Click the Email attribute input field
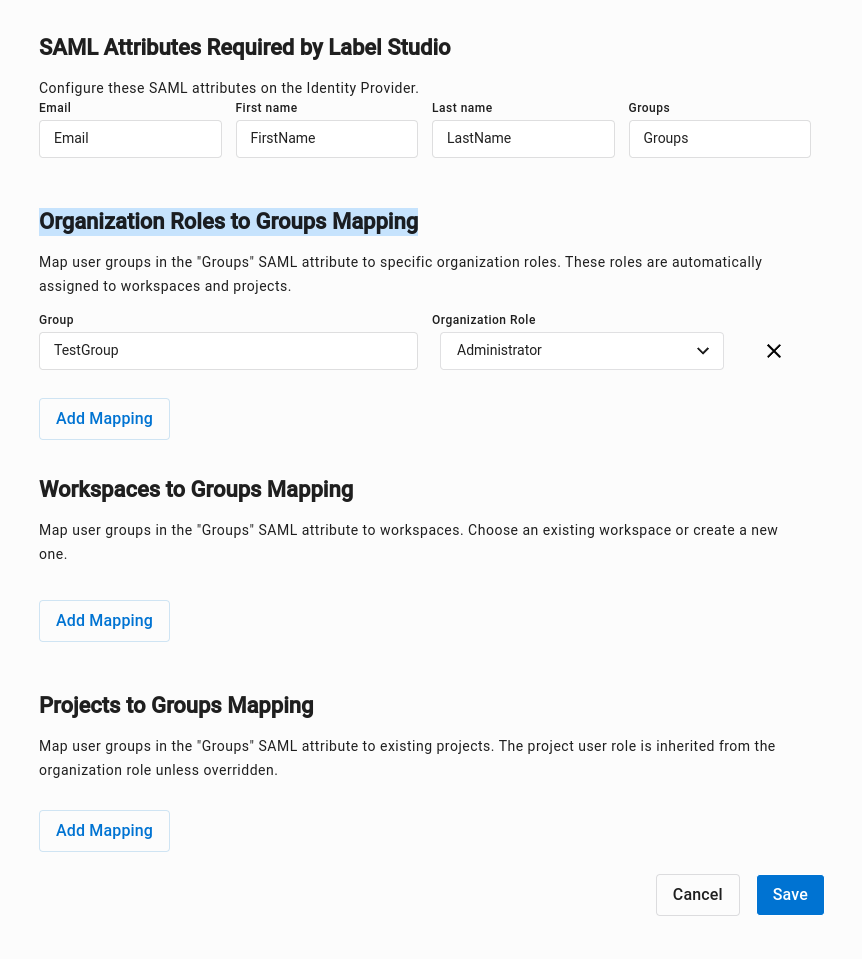This screenshot has width=862, height=959. click(x=130, y=139)
